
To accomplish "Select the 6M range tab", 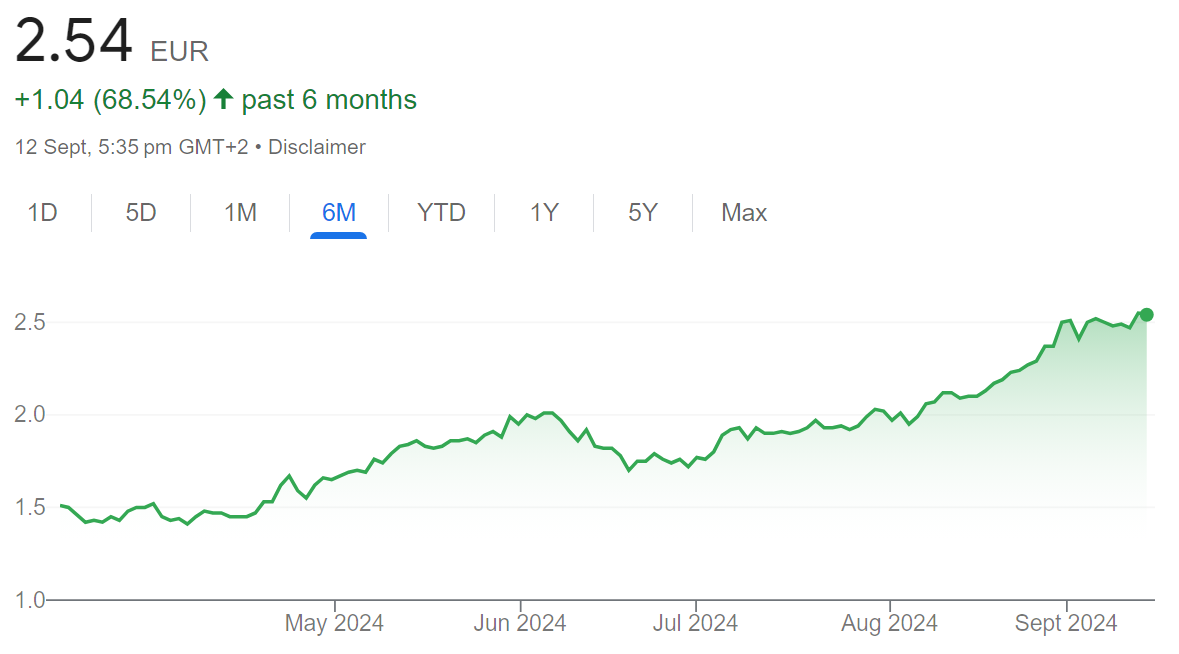I will (x=338, y=213).
